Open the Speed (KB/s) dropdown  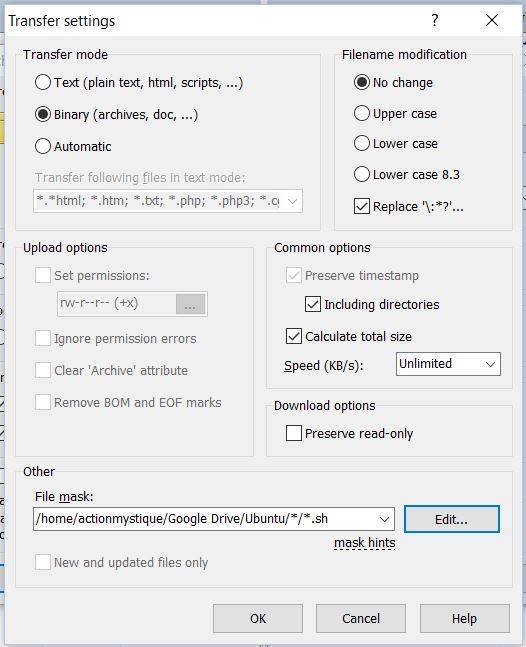click(448, 364)
